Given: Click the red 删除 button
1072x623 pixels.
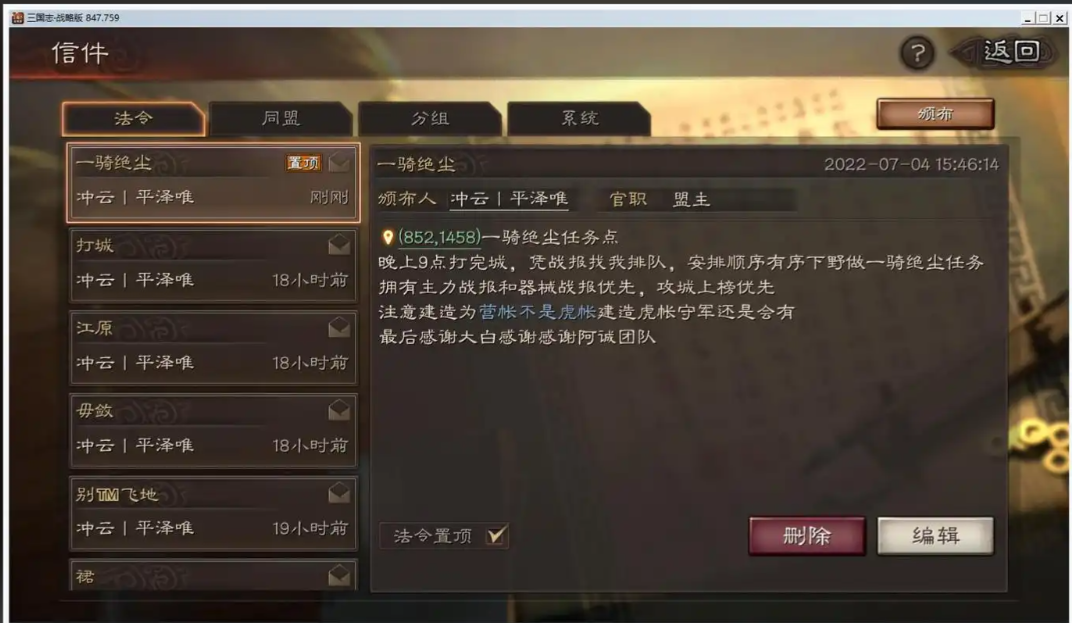Looking at the screenshot, I should 807,535.
